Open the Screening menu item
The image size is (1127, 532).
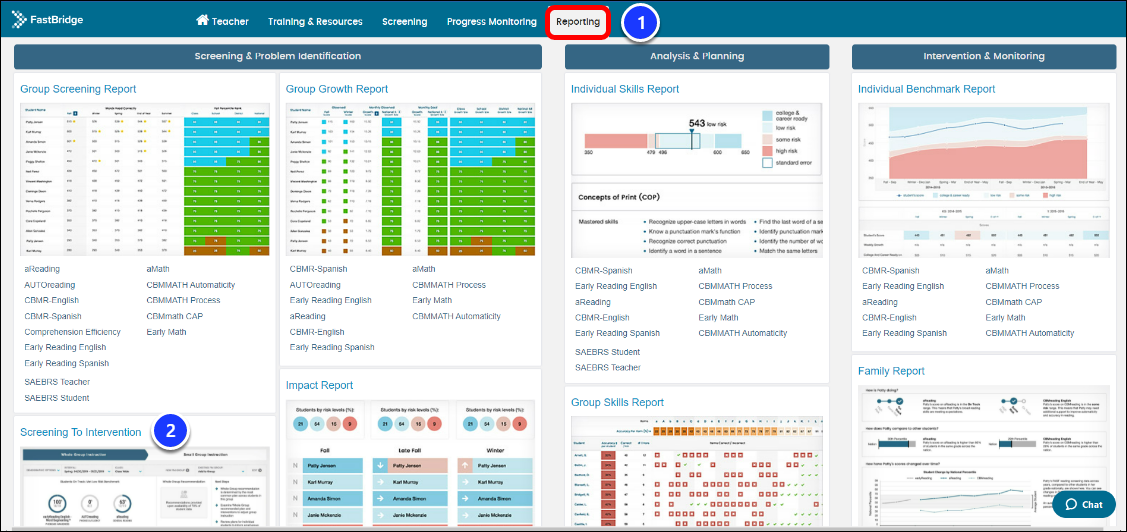404,22
